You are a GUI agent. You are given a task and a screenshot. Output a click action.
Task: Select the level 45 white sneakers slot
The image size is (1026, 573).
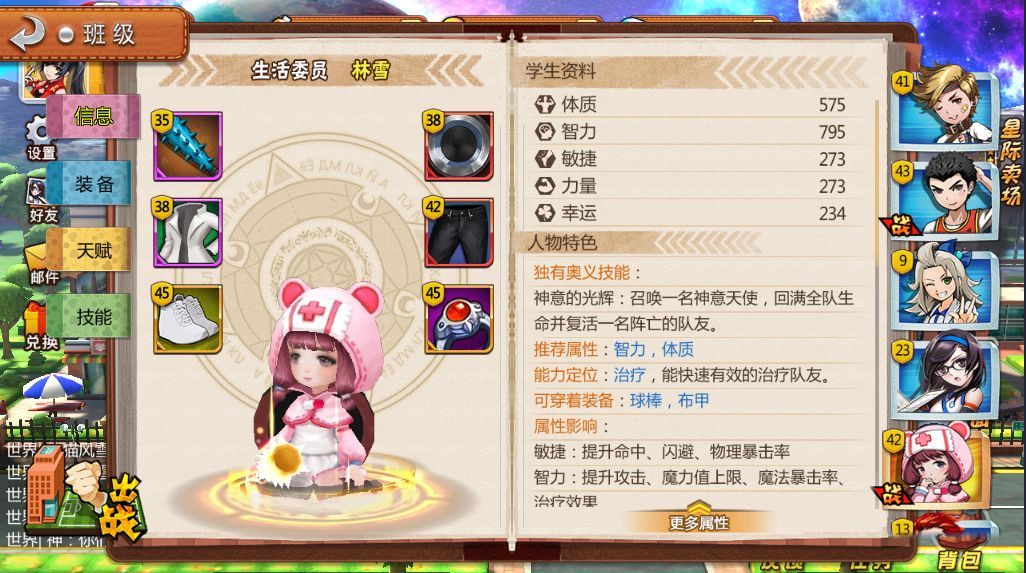pyautogui.click(x=188, y=319)
